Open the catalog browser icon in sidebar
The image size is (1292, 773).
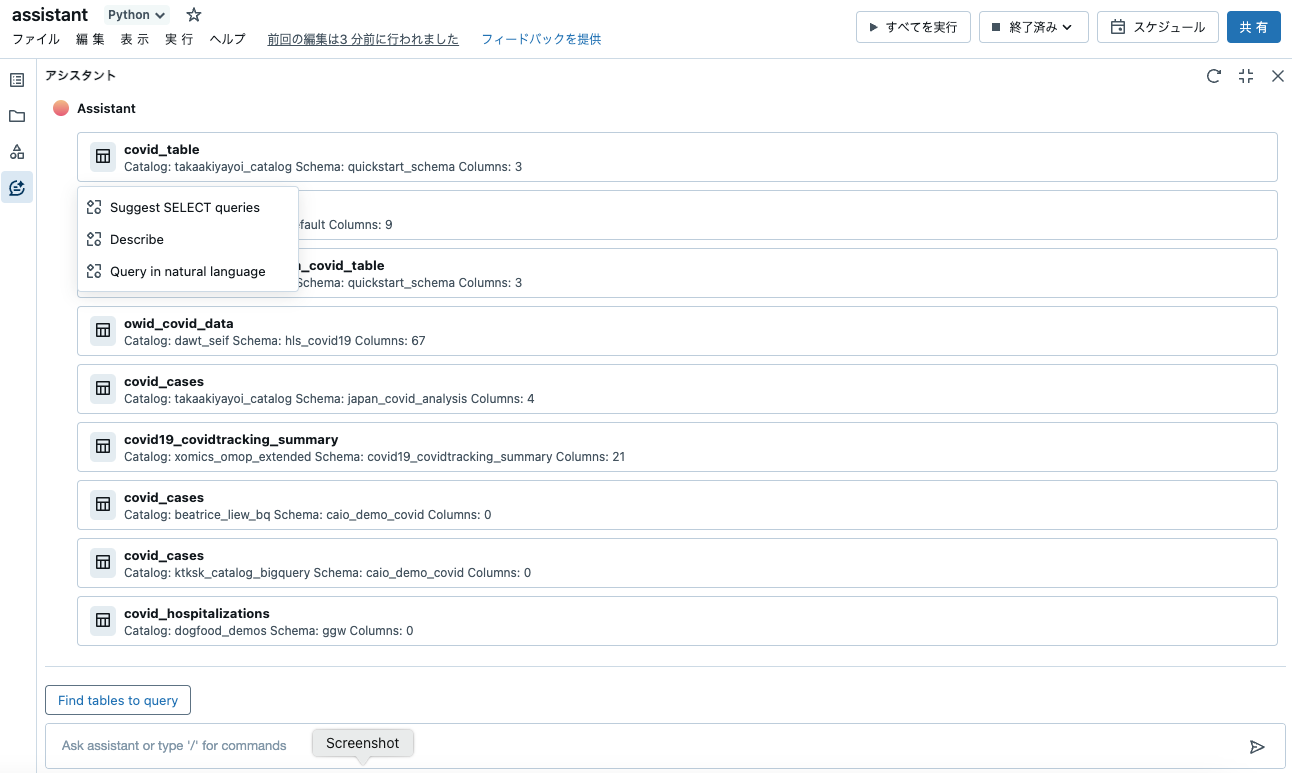pyautogui.click(x=16, y=151)
